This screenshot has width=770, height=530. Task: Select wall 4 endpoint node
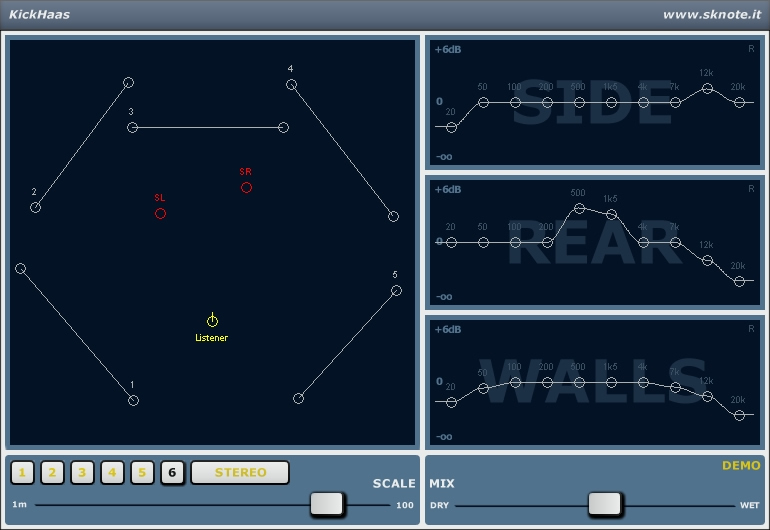coord(291,85)
